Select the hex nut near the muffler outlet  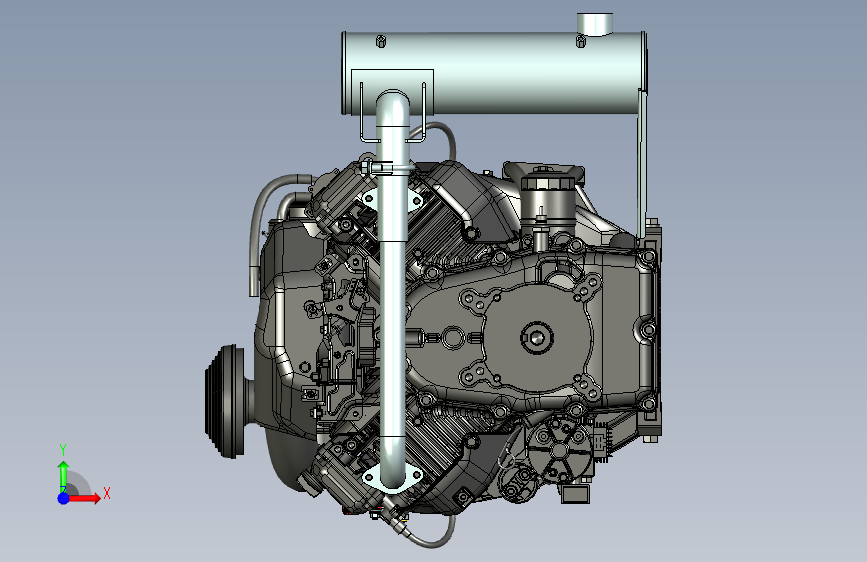[581, 41]
